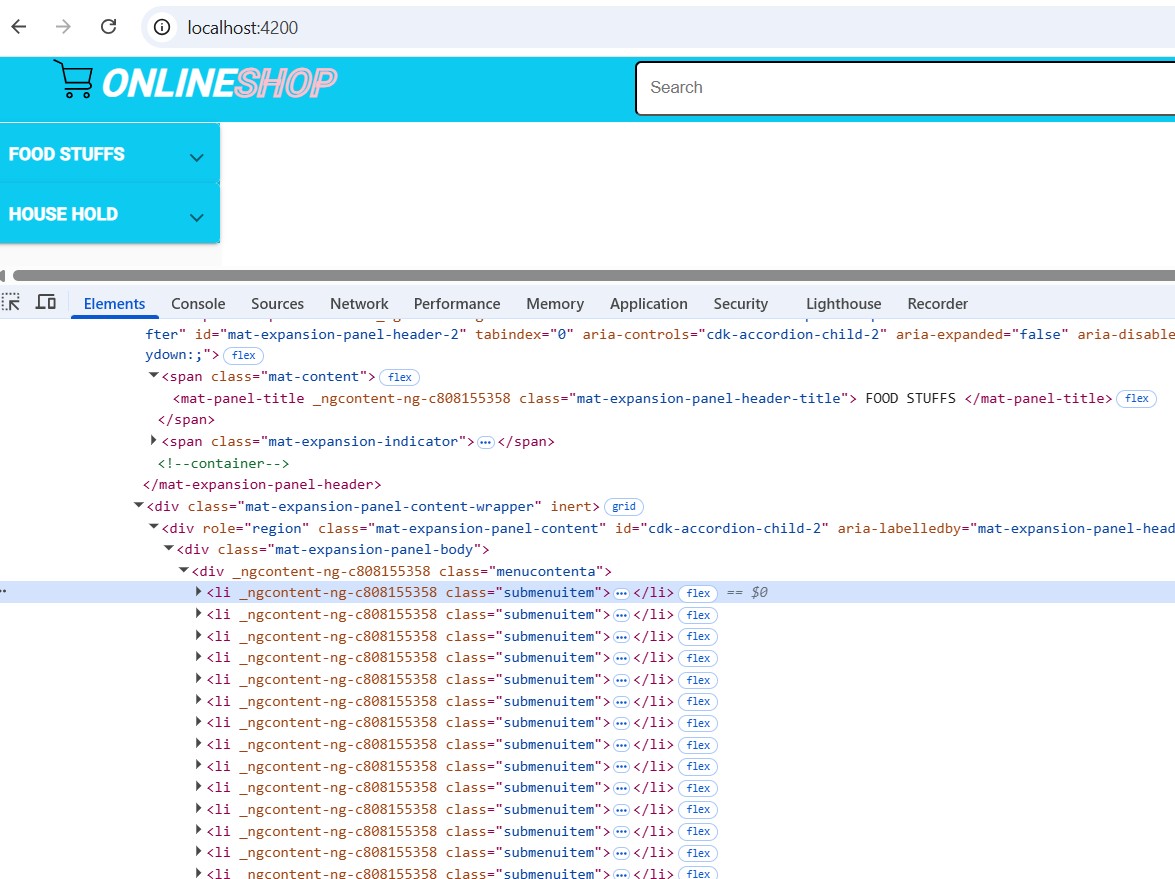Expand the HOUSE HOLD menu panel
Viewport: 1175px width, 879px height.
(109, 214)
